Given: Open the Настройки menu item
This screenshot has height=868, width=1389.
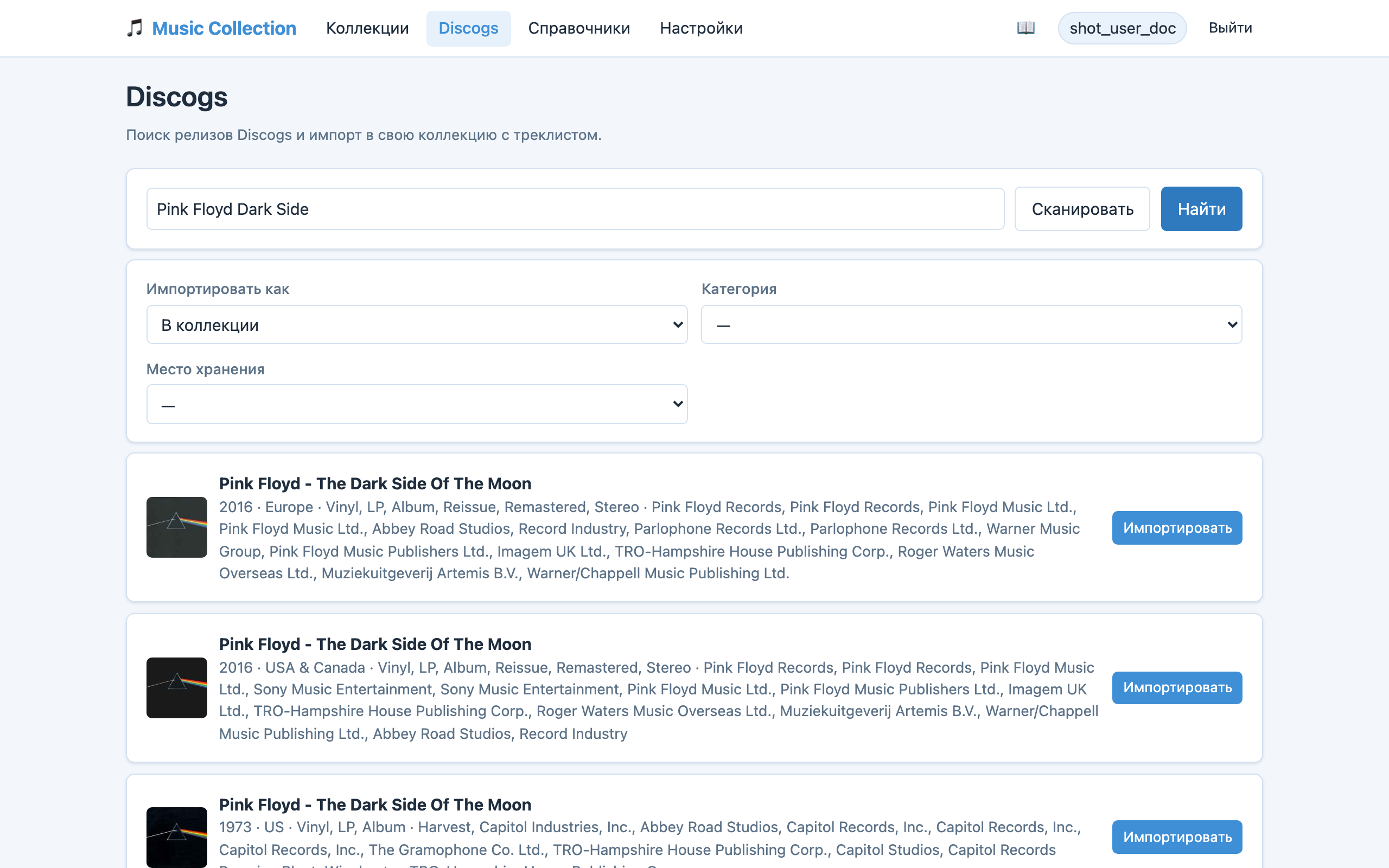Looking at the screenshot, I should click(702, 28).
